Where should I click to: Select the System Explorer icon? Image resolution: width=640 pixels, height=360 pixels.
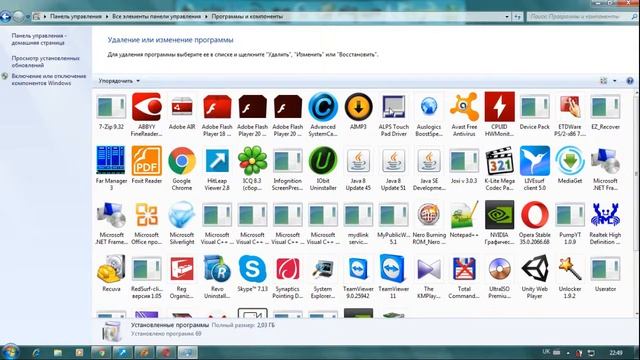(x=323, y=269)
